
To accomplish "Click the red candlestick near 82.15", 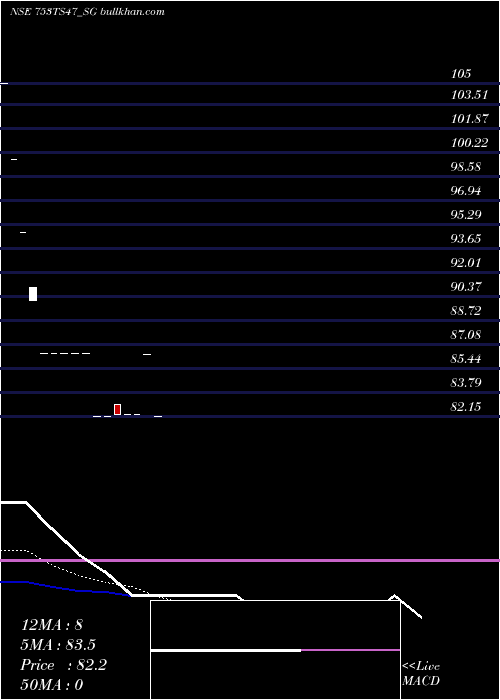I will pos(117,409).
